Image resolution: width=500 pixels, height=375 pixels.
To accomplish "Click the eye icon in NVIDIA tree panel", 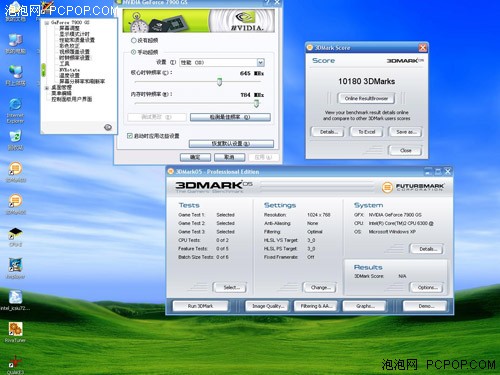I will 108,127.
